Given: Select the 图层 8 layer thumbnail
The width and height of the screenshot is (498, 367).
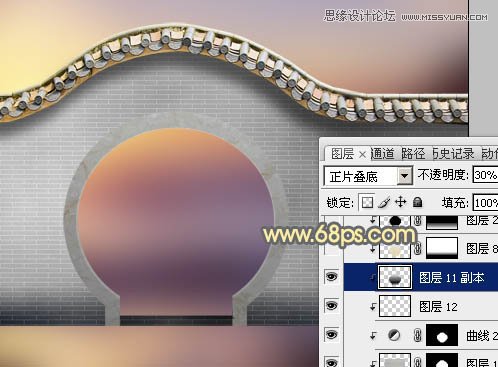Looking at the screenshot, I should (395, 249).
